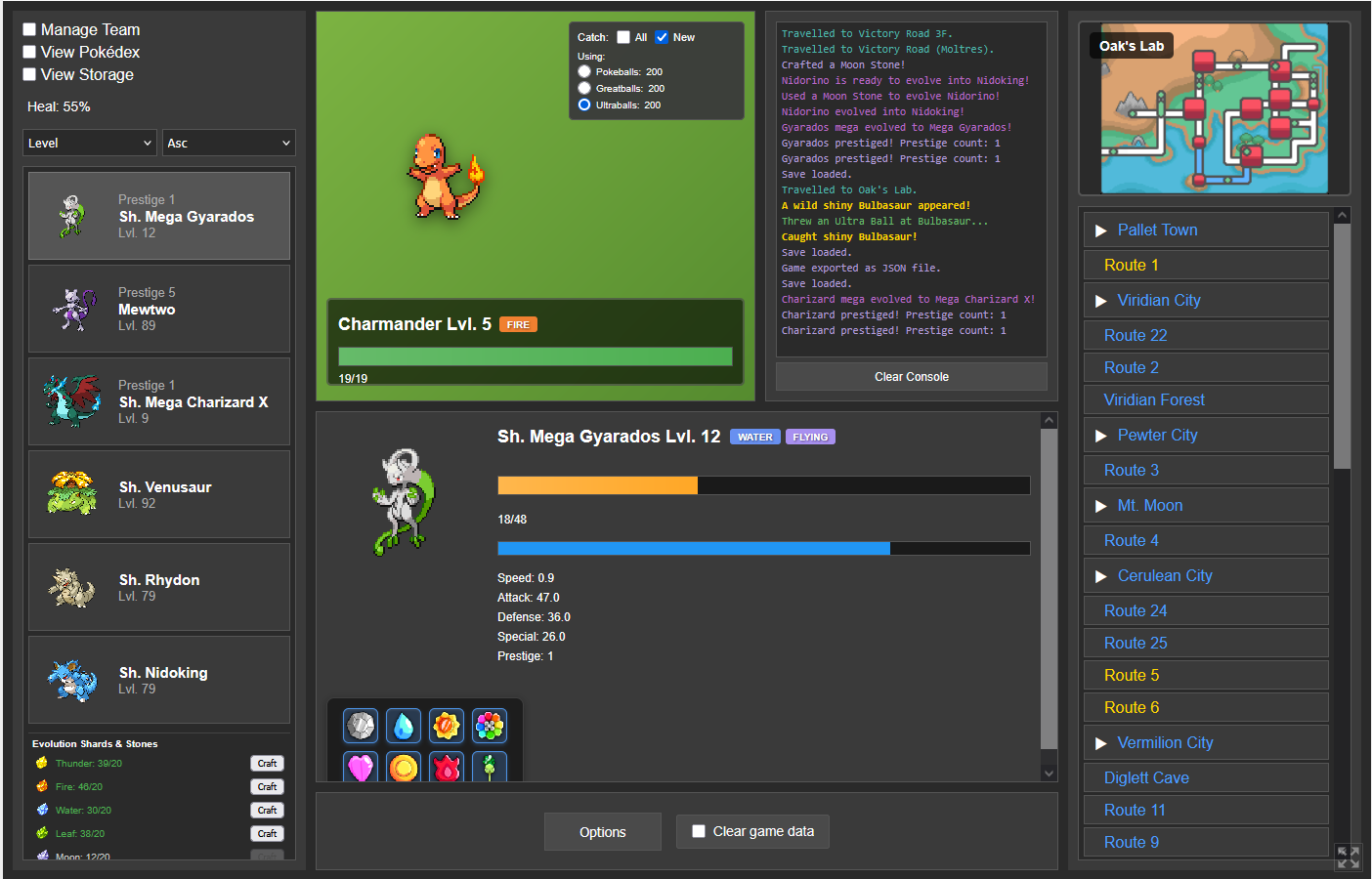Viewport: 1372px width, 879px height.
Task: Expand the Viridian City location
Action: [x=1101, y=301]
